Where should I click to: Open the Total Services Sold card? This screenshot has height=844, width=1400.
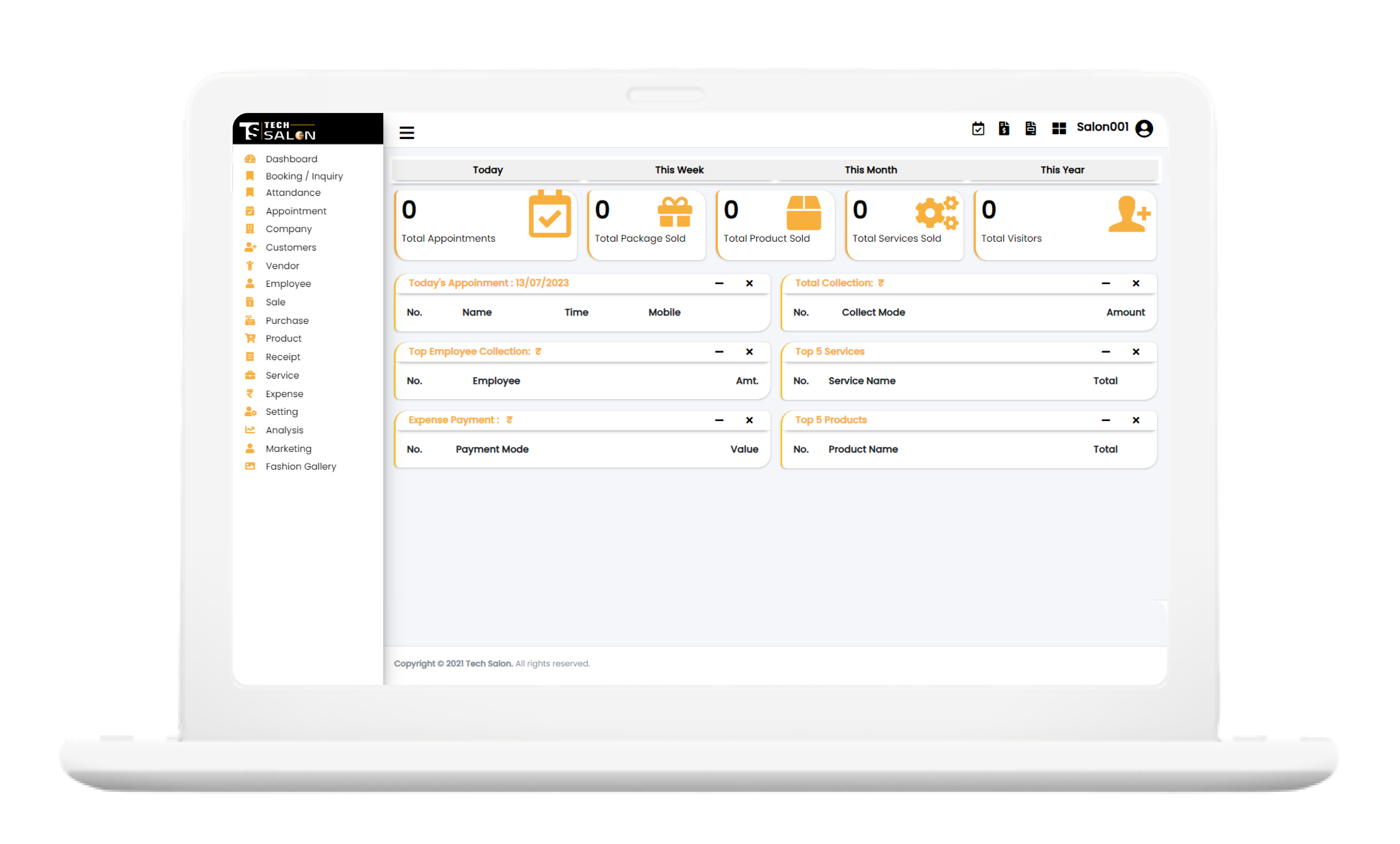905,225
